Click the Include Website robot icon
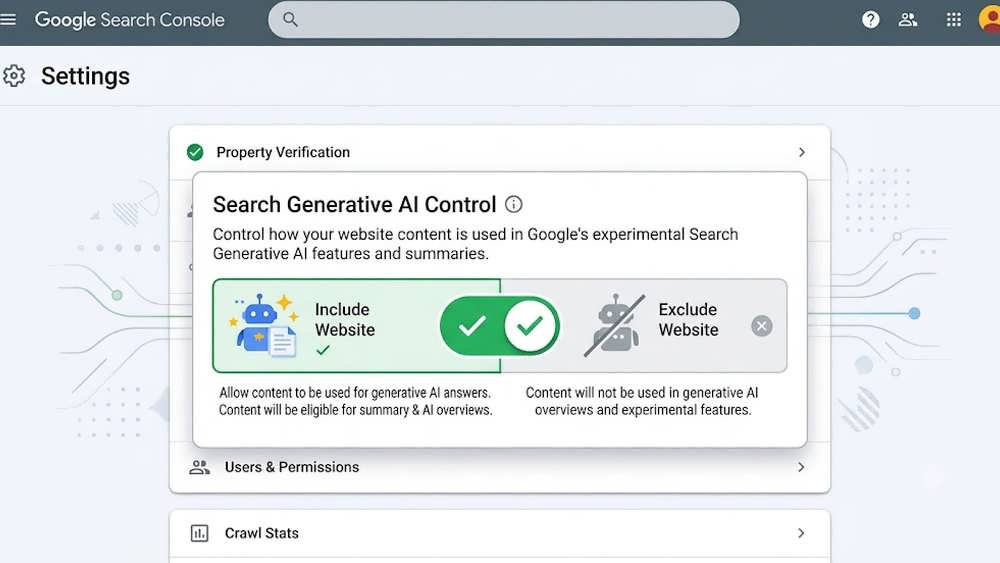Viewport: 1000px width, 563px height. [x=265, y=325]
